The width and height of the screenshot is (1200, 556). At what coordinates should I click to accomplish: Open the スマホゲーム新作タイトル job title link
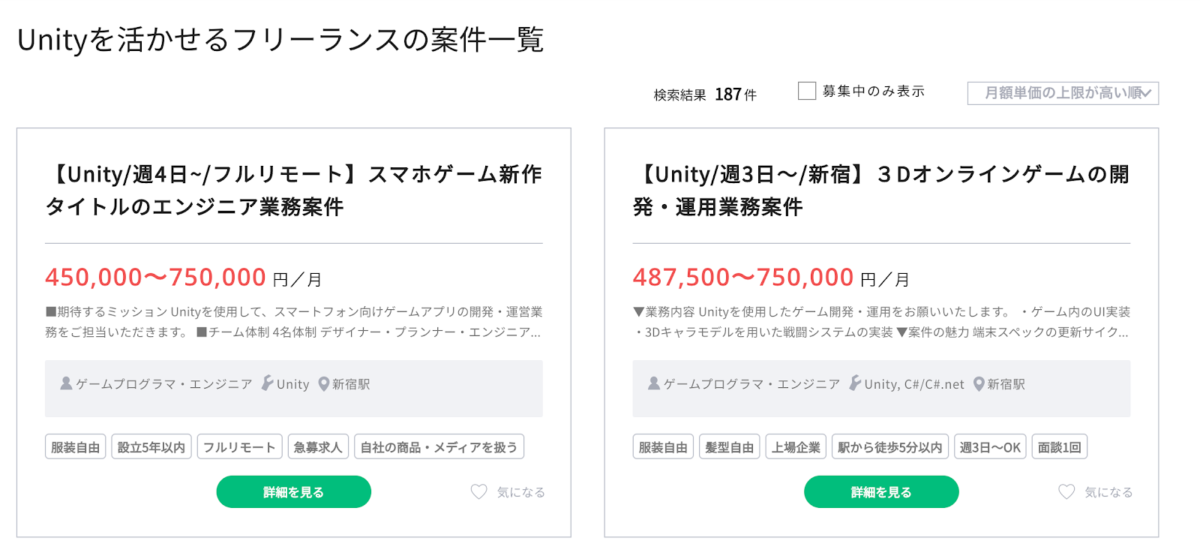click(294, 191)
